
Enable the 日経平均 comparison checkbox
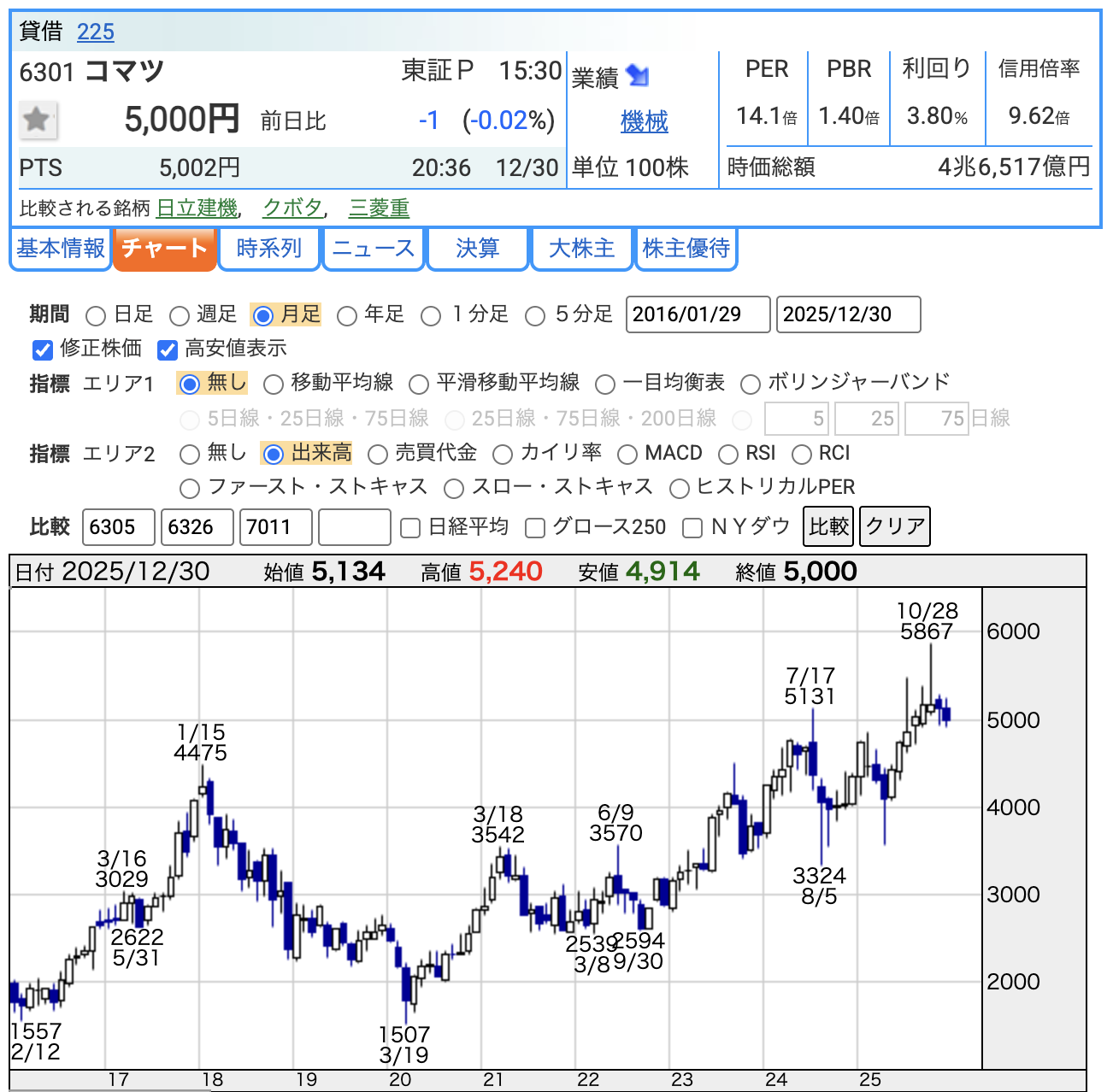coord(410,528)
